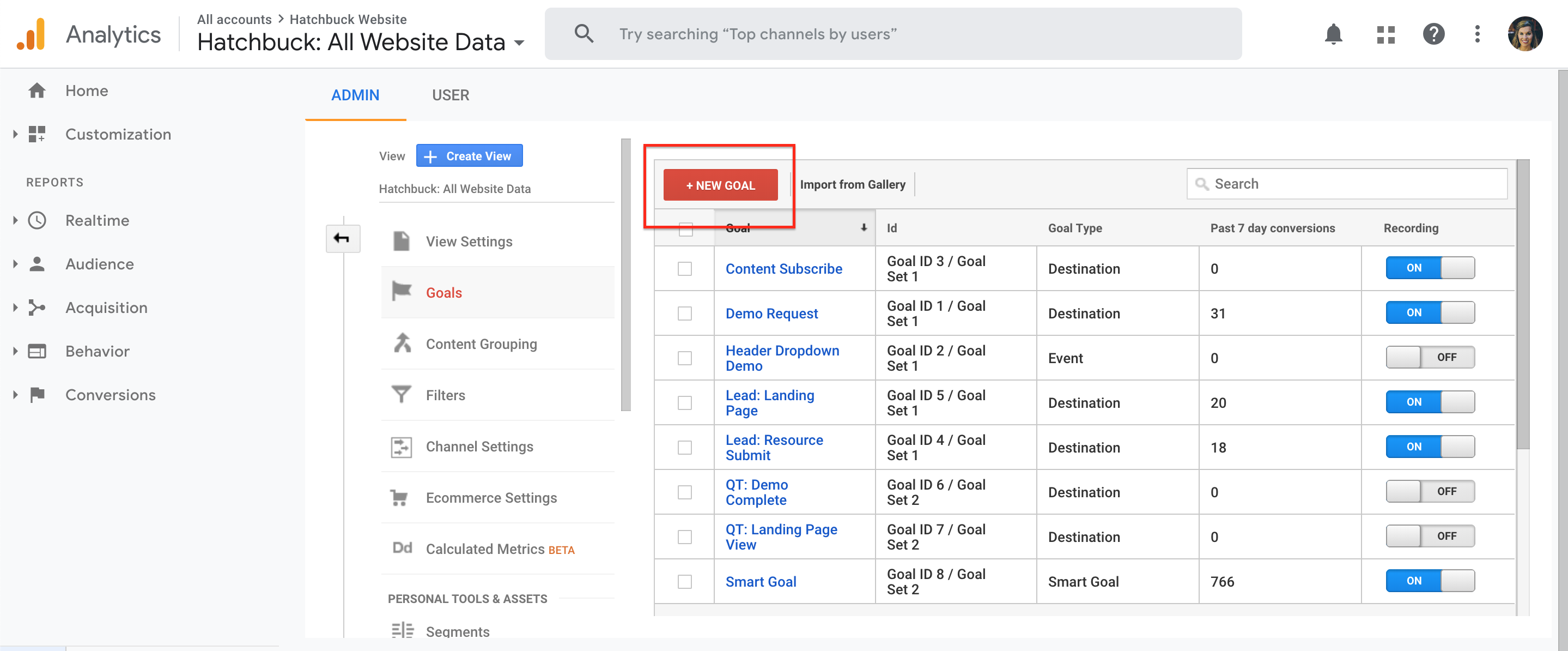The image size is (1568, 651).
Task: Open Content Grouping settings
Action: click(498, 344)
